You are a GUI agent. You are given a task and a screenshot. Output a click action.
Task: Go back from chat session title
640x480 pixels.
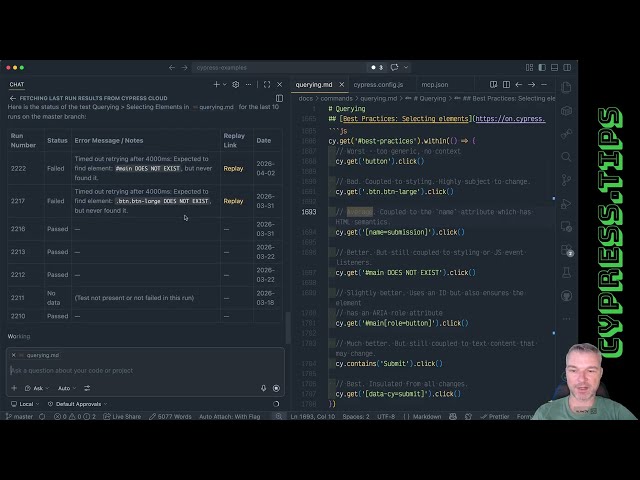[x=13, y=98]
